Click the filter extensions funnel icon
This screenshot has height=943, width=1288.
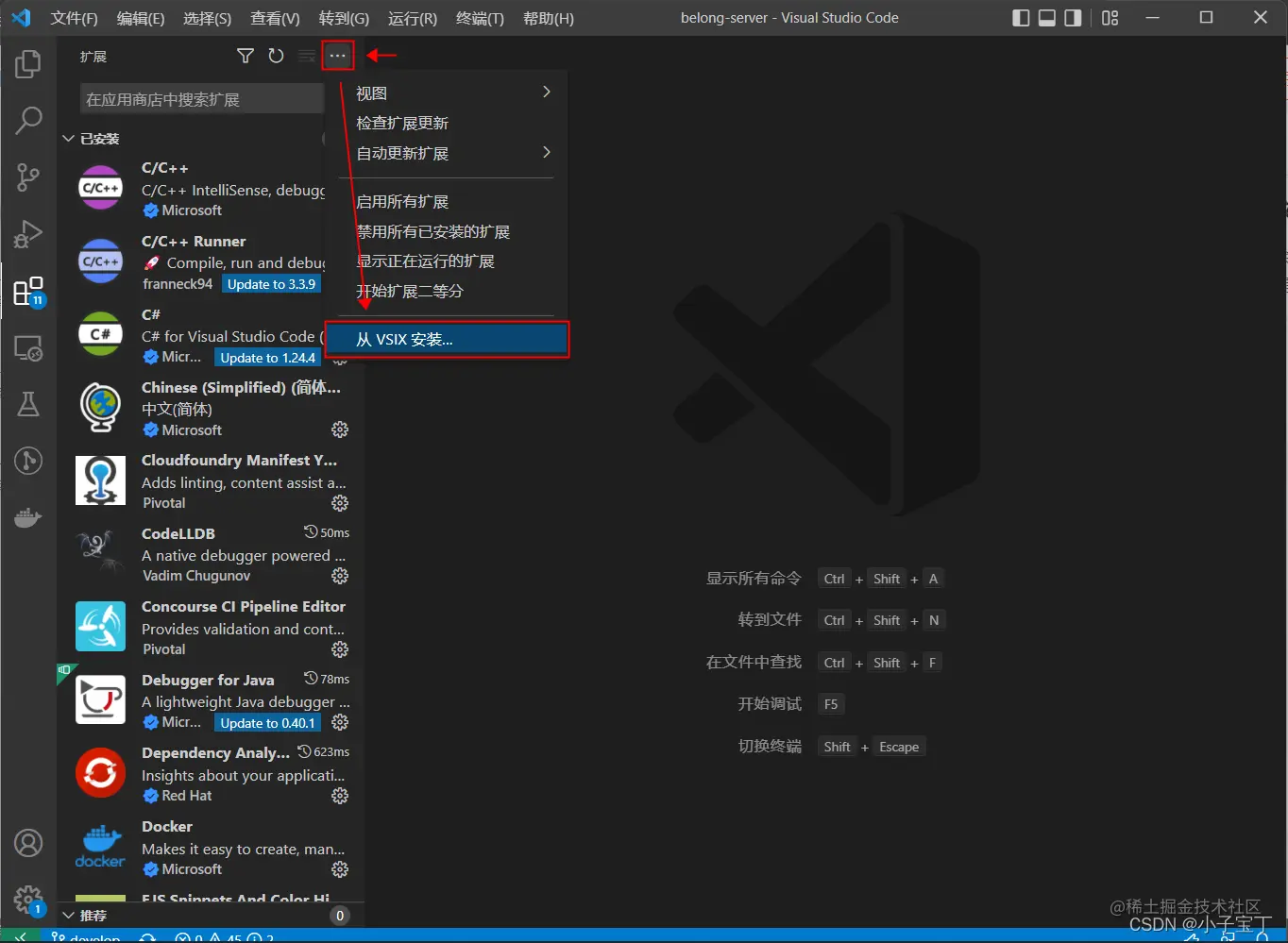(246, 56)
